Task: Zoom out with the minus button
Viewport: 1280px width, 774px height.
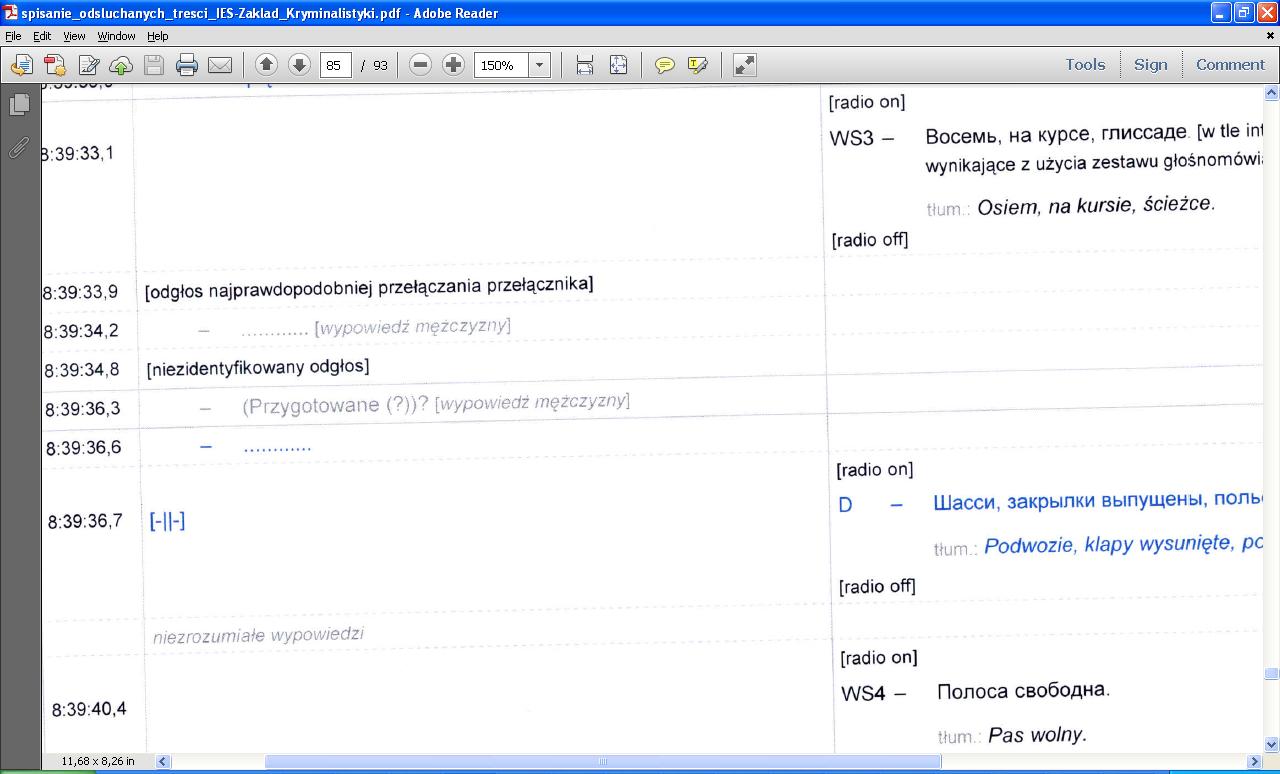Action: (x=421, y=65)
